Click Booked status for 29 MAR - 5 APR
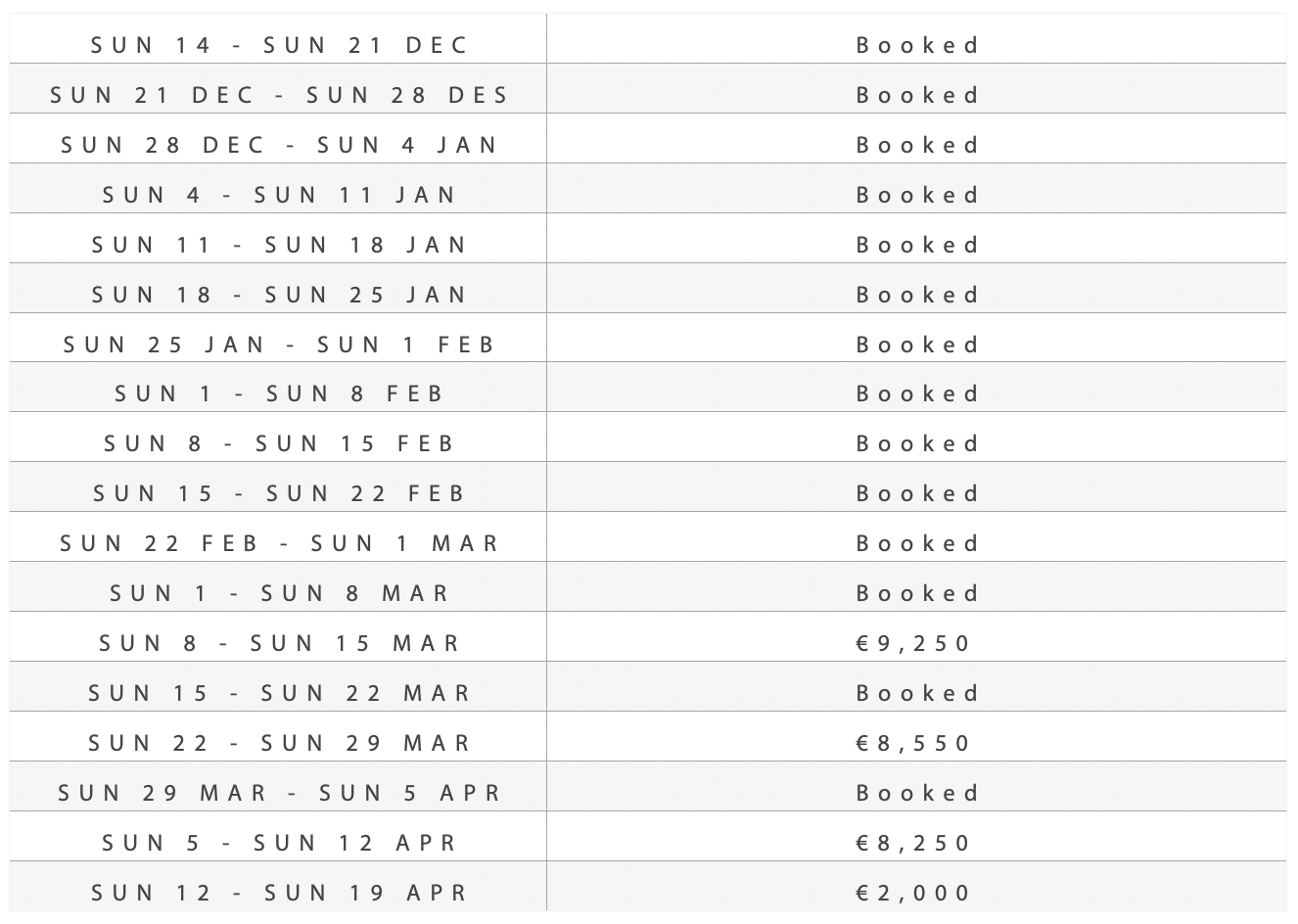Screen dimensions: 1298x924 (x=917, y=793)
